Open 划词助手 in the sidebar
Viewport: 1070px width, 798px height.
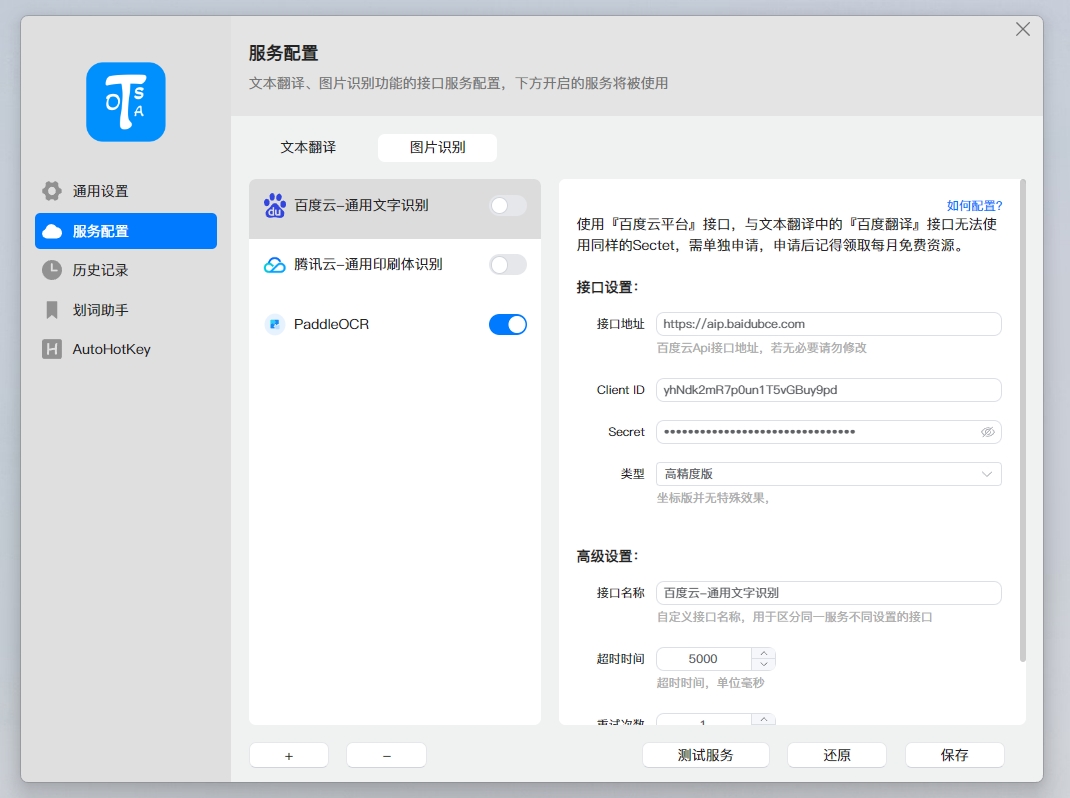[126, 310]
